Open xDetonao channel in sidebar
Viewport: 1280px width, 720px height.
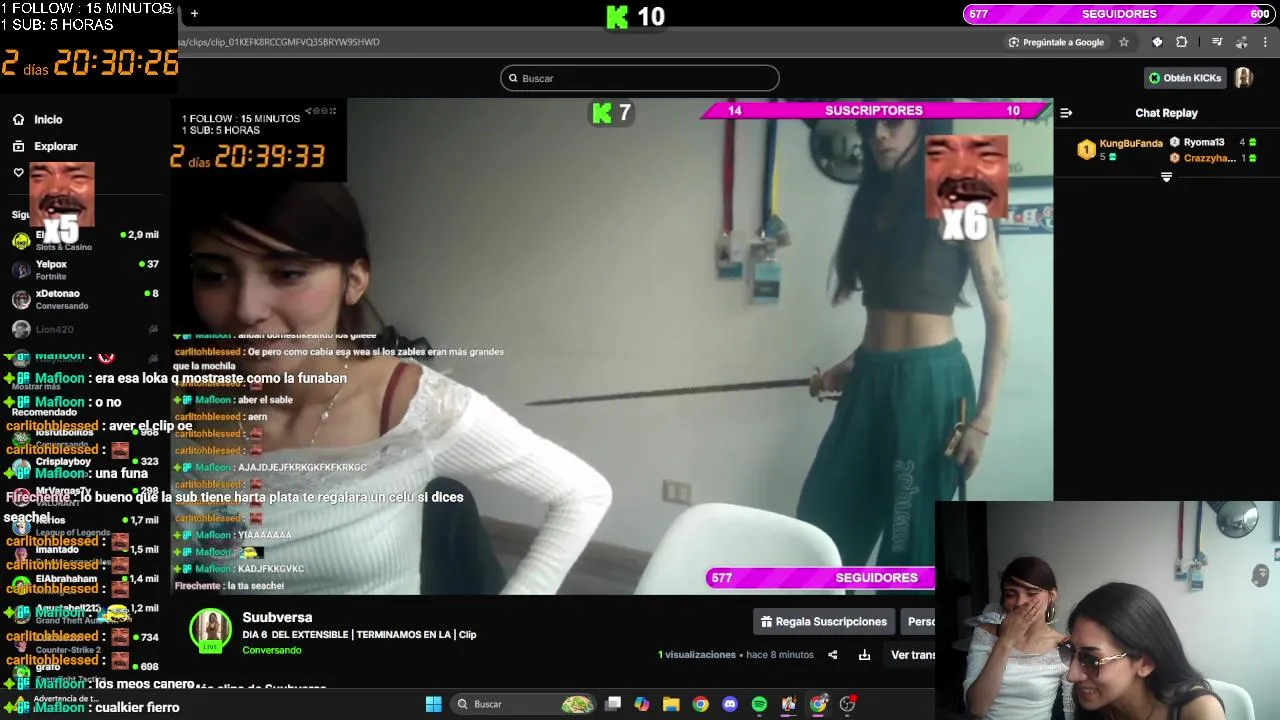pyautogui.click(x=85, y=299)
